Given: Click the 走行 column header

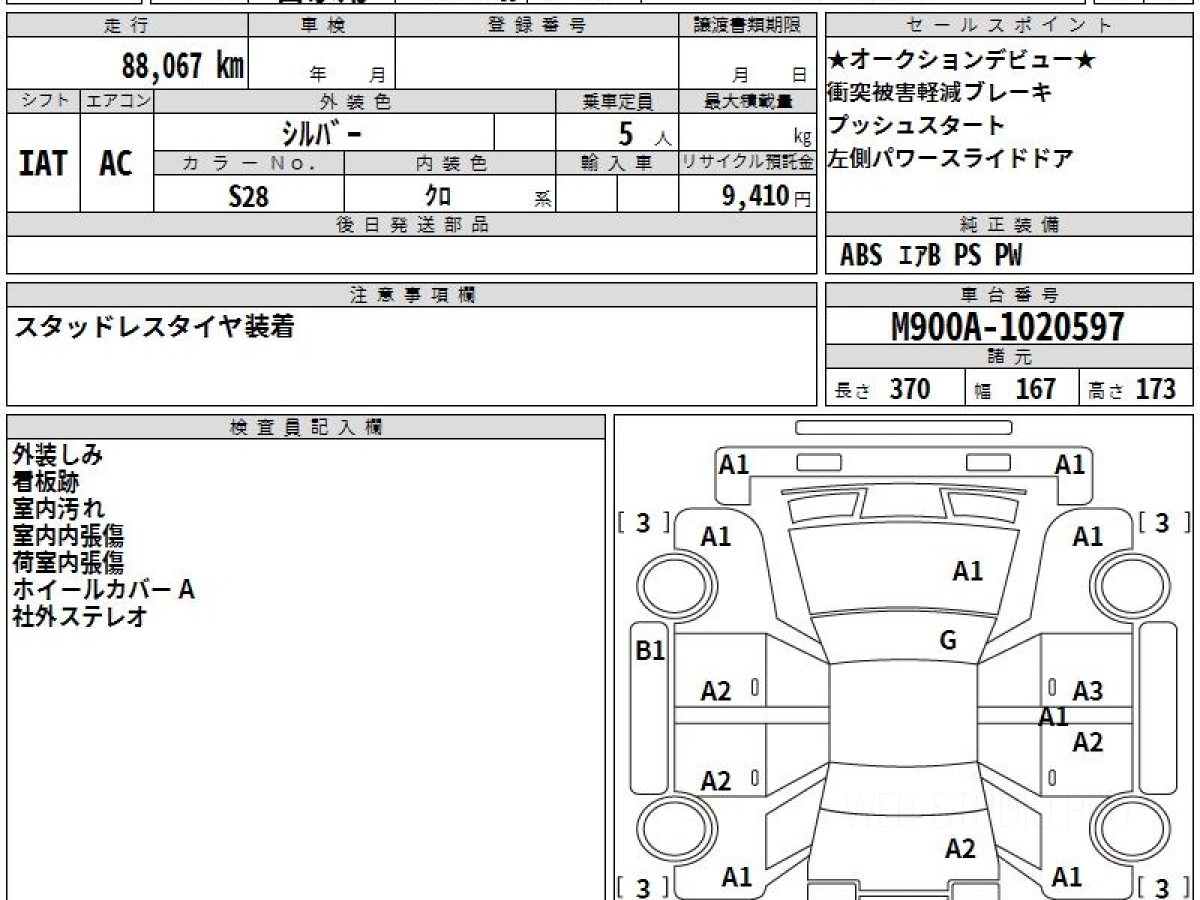Looking at the screenshot, I should pos(127,26).
